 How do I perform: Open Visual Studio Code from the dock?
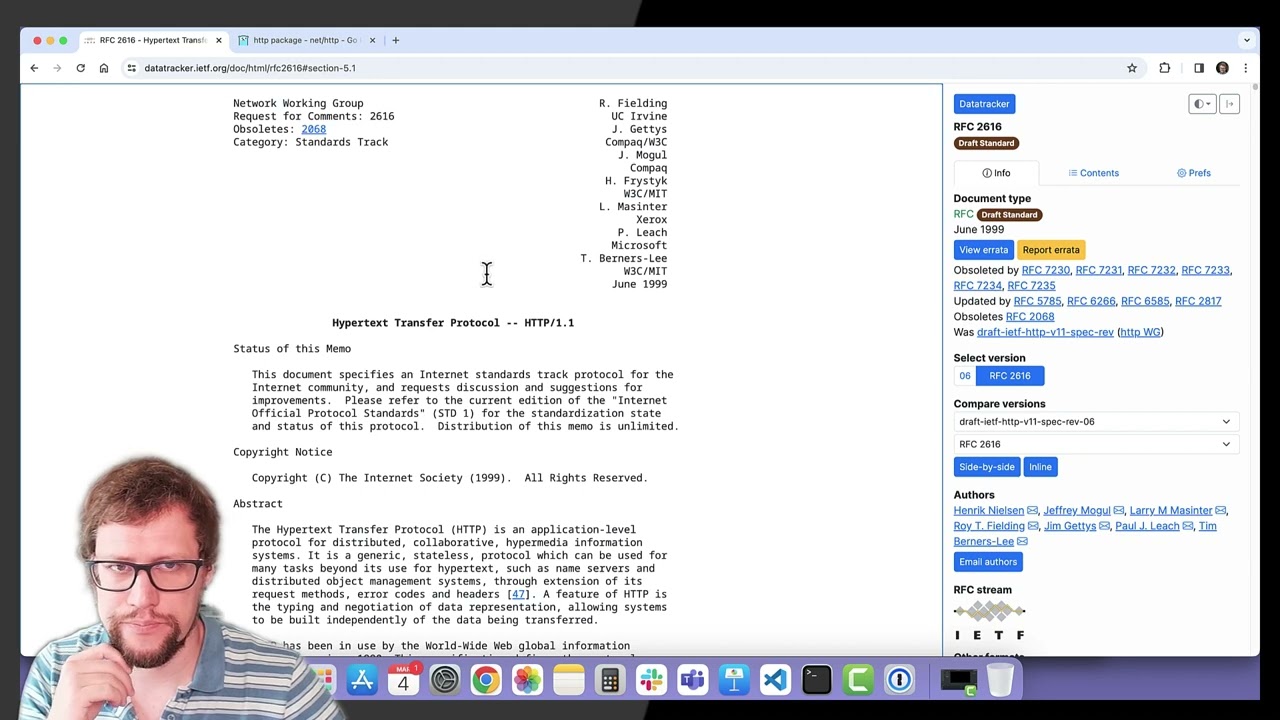pos(775,681)
